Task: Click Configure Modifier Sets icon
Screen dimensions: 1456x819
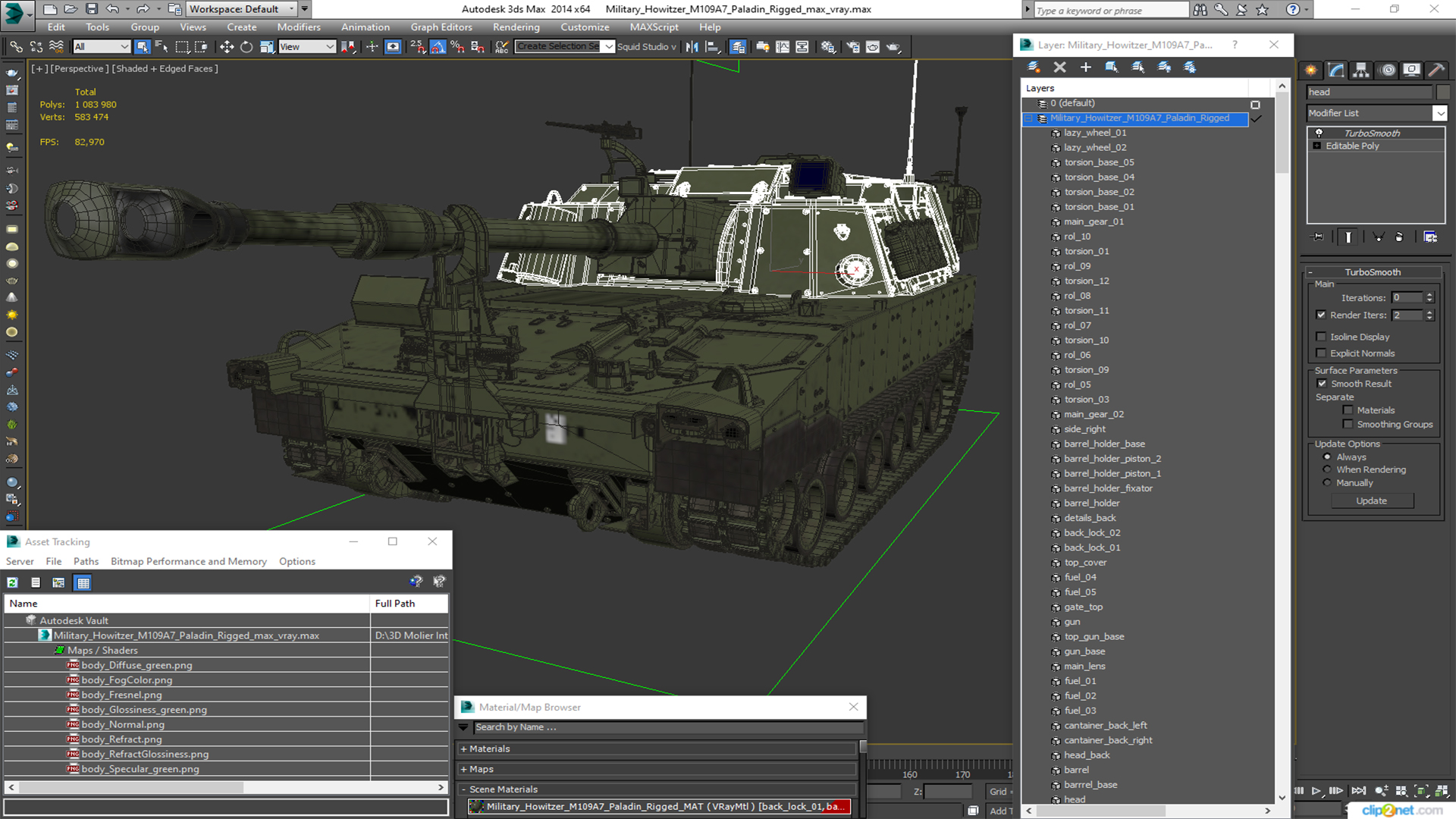Action: (1430, 237)
